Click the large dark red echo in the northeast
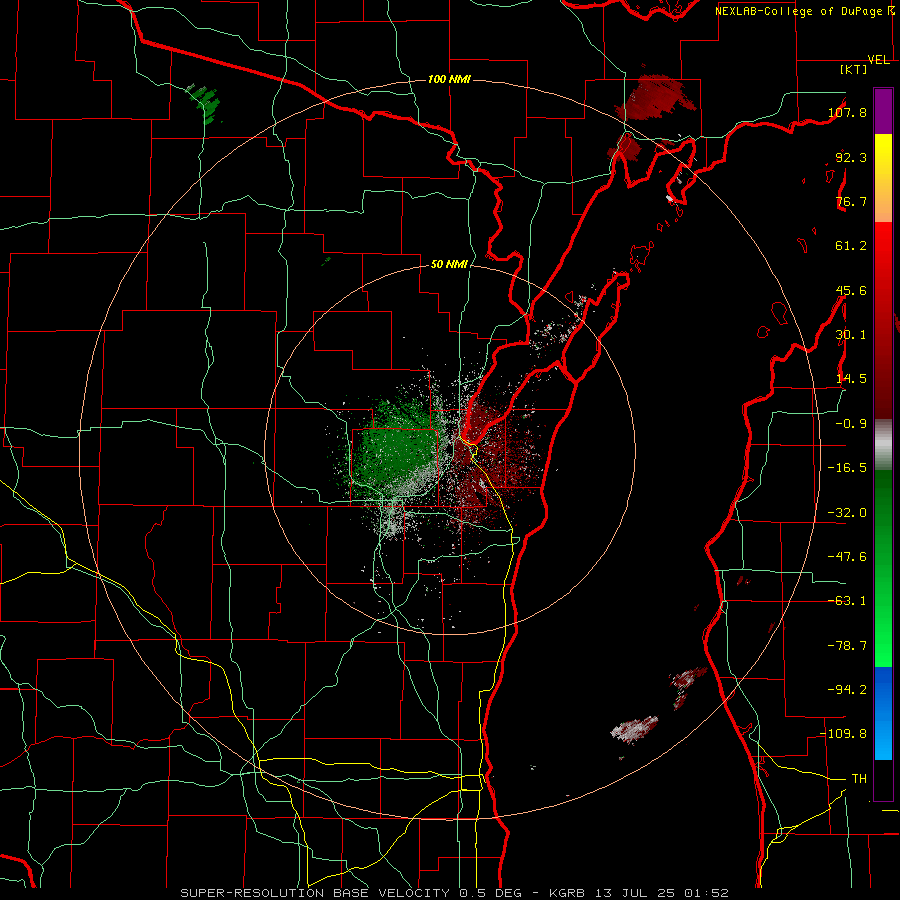The image size is (900, 900). point(657,96)
